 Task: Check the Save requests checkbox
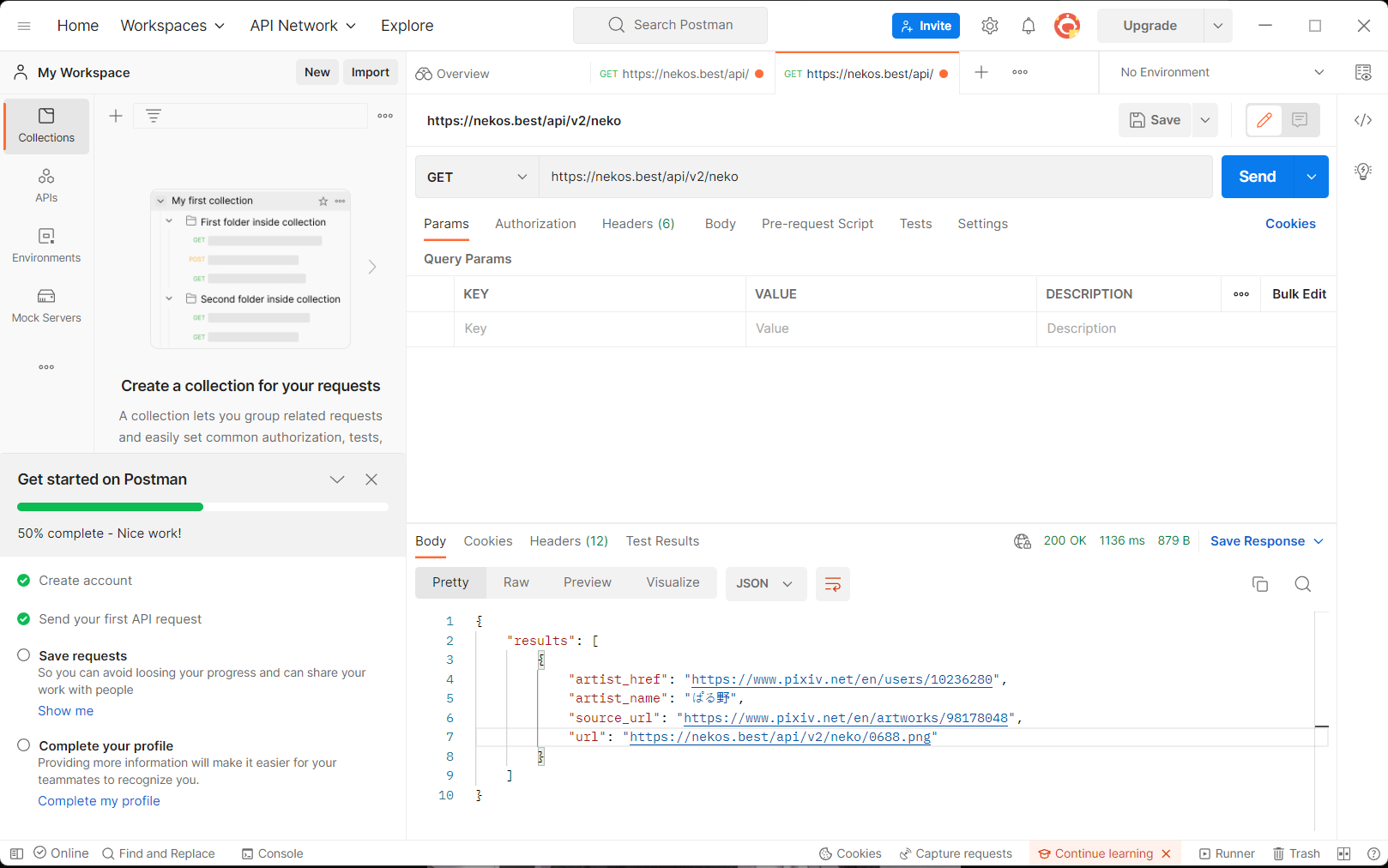[24, 654]
